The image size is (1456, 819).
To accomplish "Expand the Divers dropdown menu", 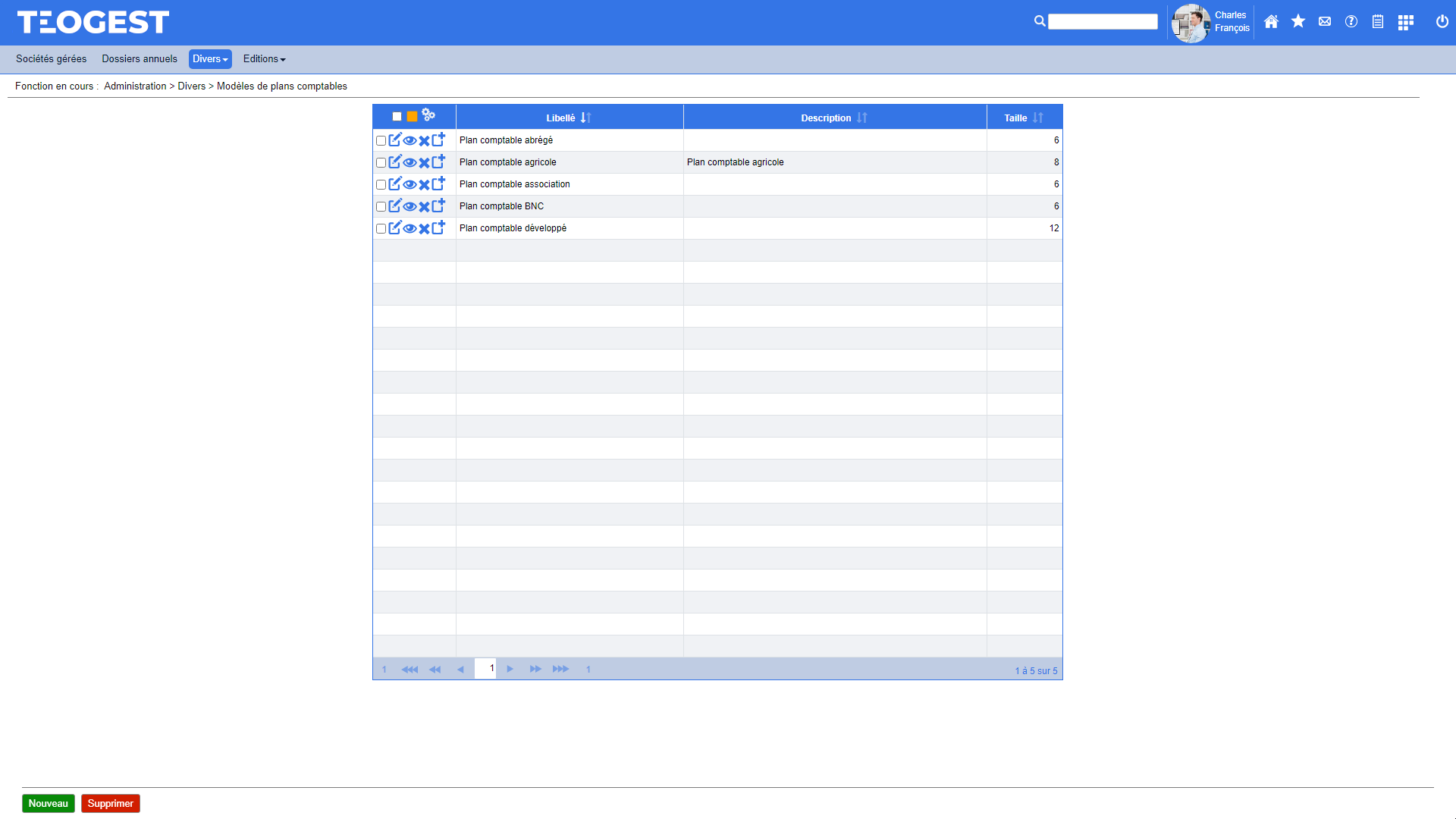I will (x=210, y=59).
